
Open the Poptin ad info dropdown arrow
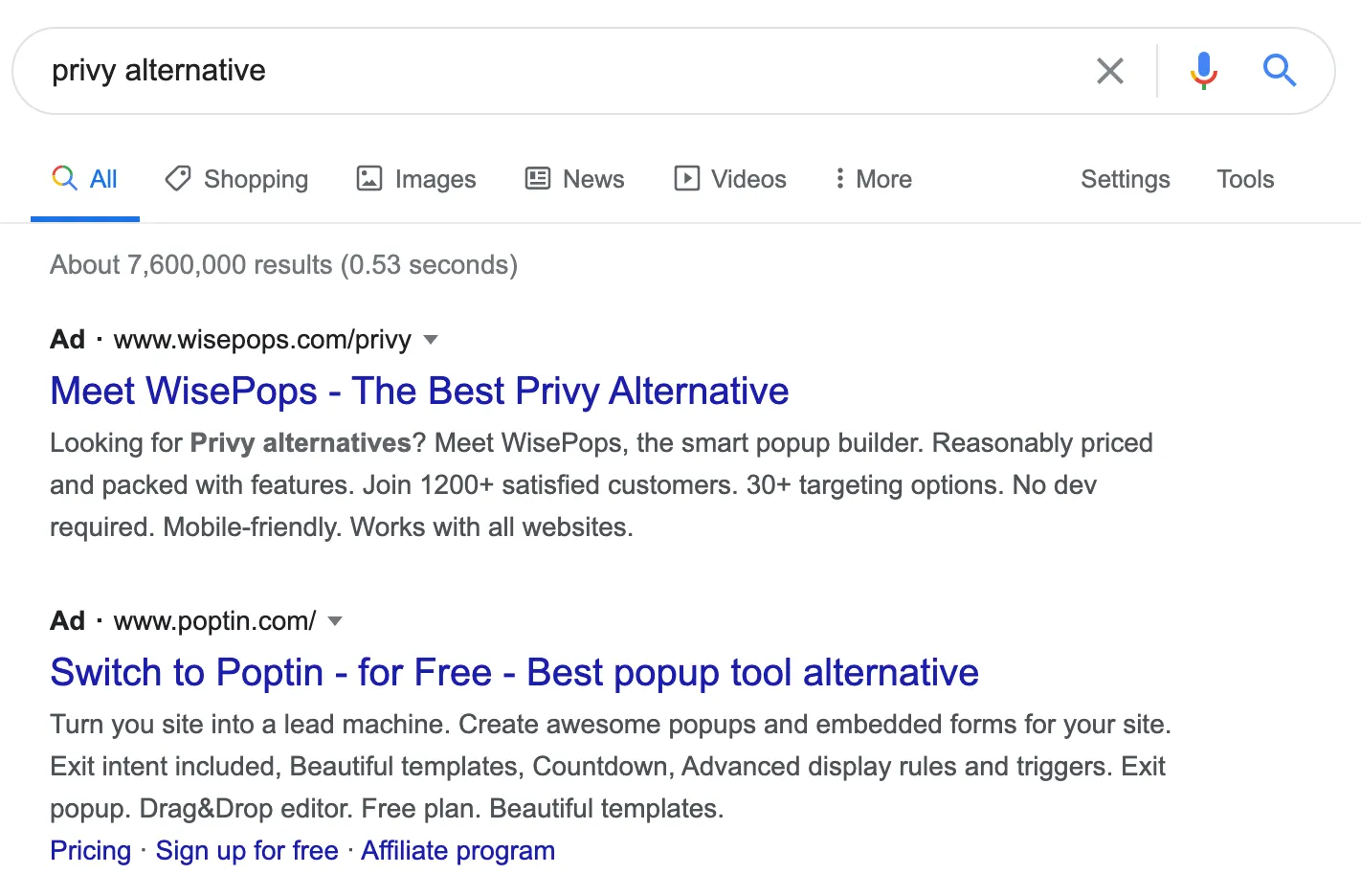point(334,621)
